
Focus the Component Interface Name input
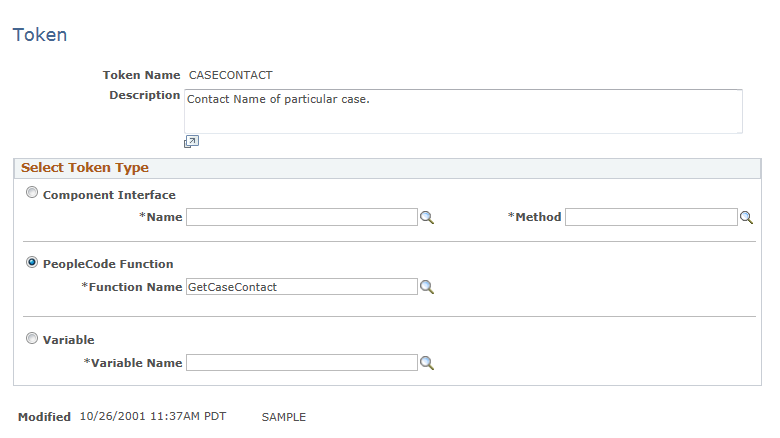pyautogui.click(x=302, y=217)
